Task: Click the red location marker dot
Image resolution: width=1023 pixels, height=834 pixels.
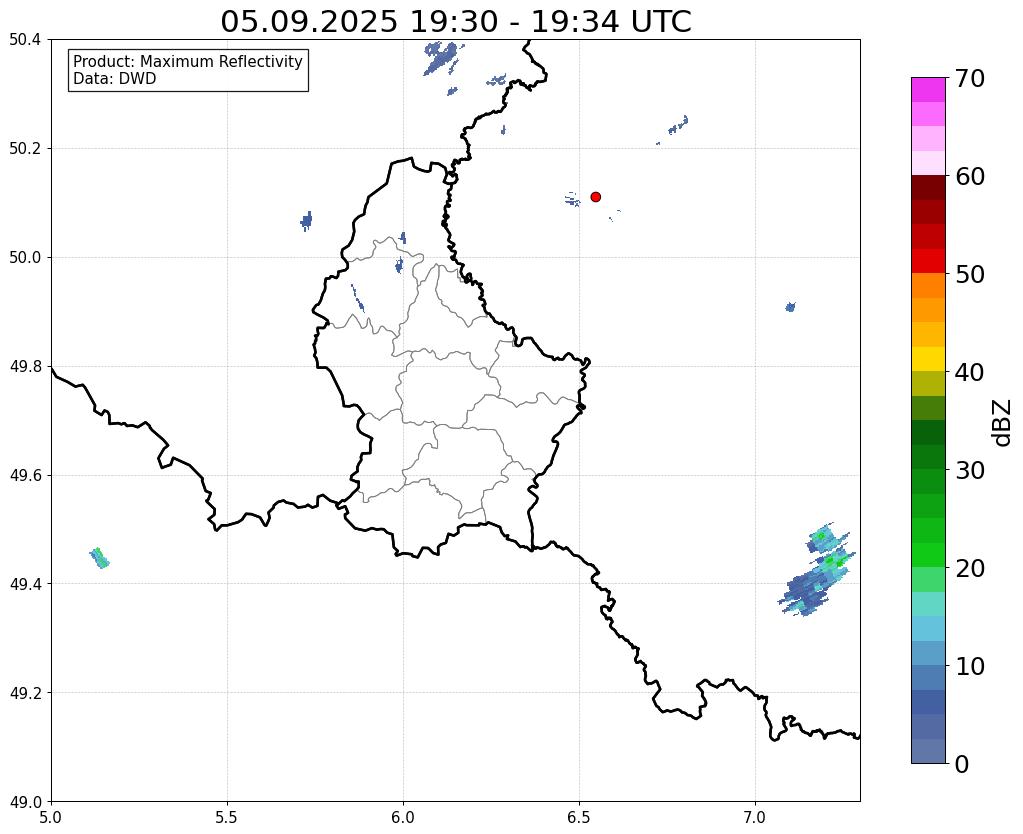Action: [x=595, y=196]
